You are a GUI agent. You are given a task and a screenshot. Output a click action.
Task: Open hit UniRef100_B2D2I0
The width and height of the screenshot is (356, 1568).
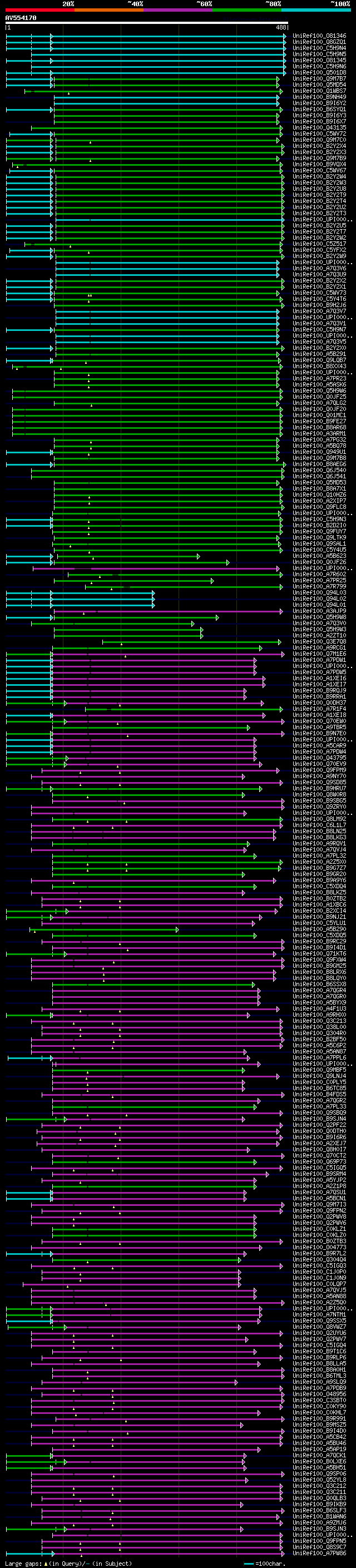point(319,525)
